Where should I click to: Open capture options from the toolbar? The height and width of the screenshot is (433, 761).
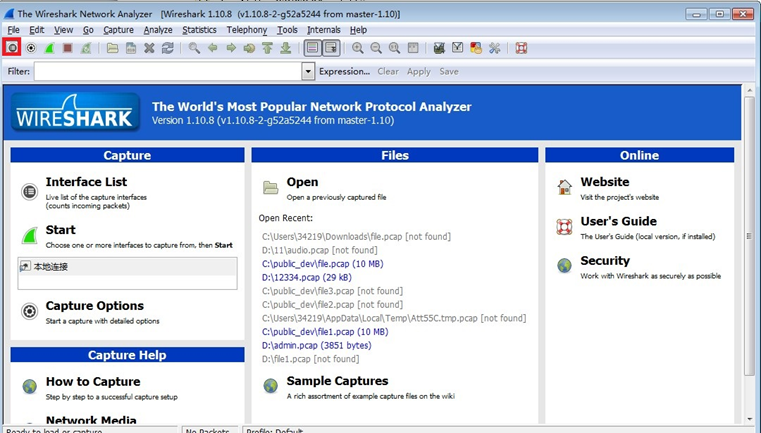31,48
